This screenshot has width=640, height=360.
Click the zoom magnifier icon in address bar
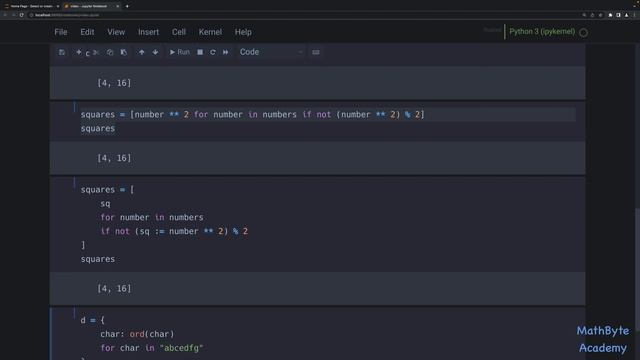pyautogui.click(x=584, y=15)
